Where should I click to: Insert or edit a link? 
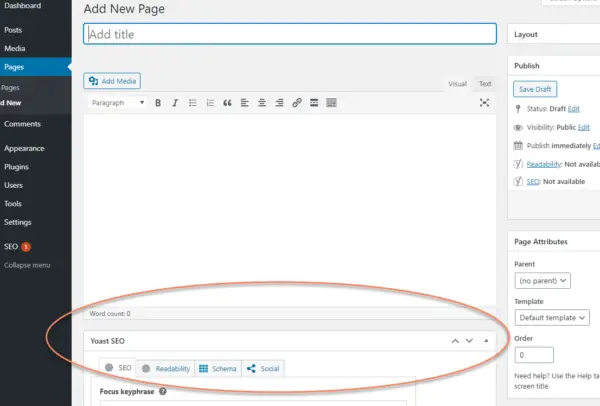[297, 103]
